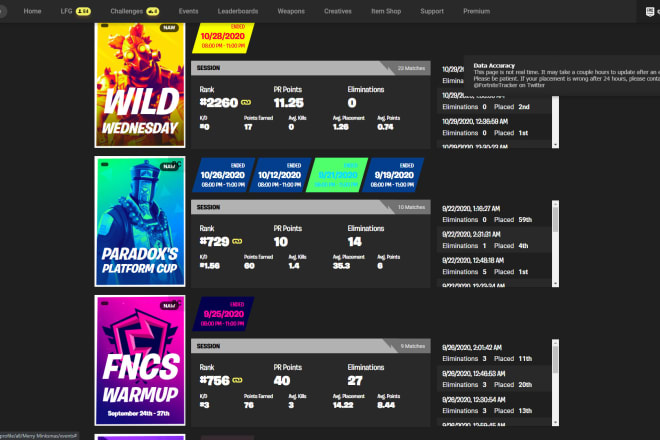Click the Paradox's Platform Cup match list scrollbar

(556, 244)
